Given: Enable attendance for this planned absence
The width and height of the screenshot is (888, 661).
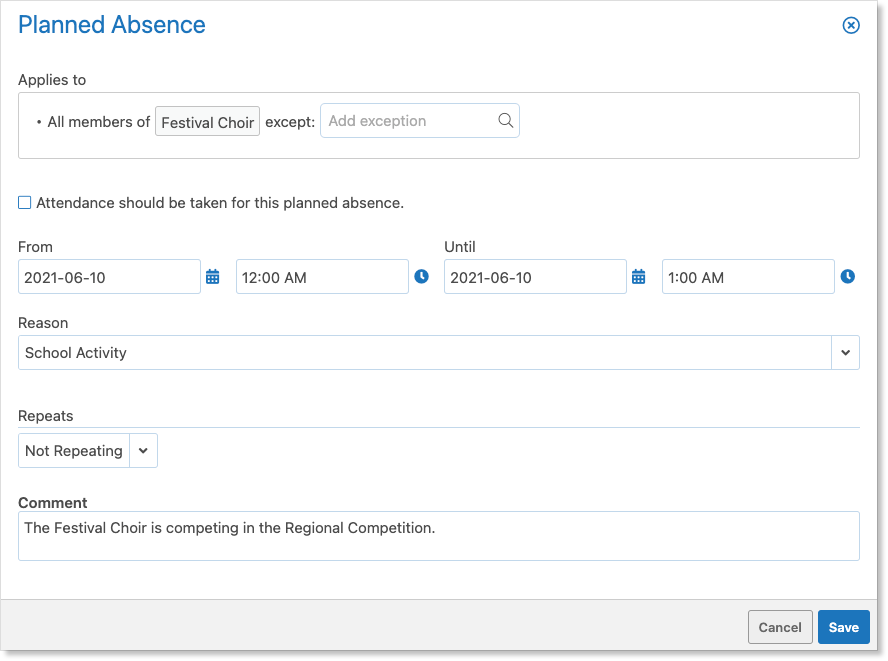Looking at the screenshot, I should 24,203.
